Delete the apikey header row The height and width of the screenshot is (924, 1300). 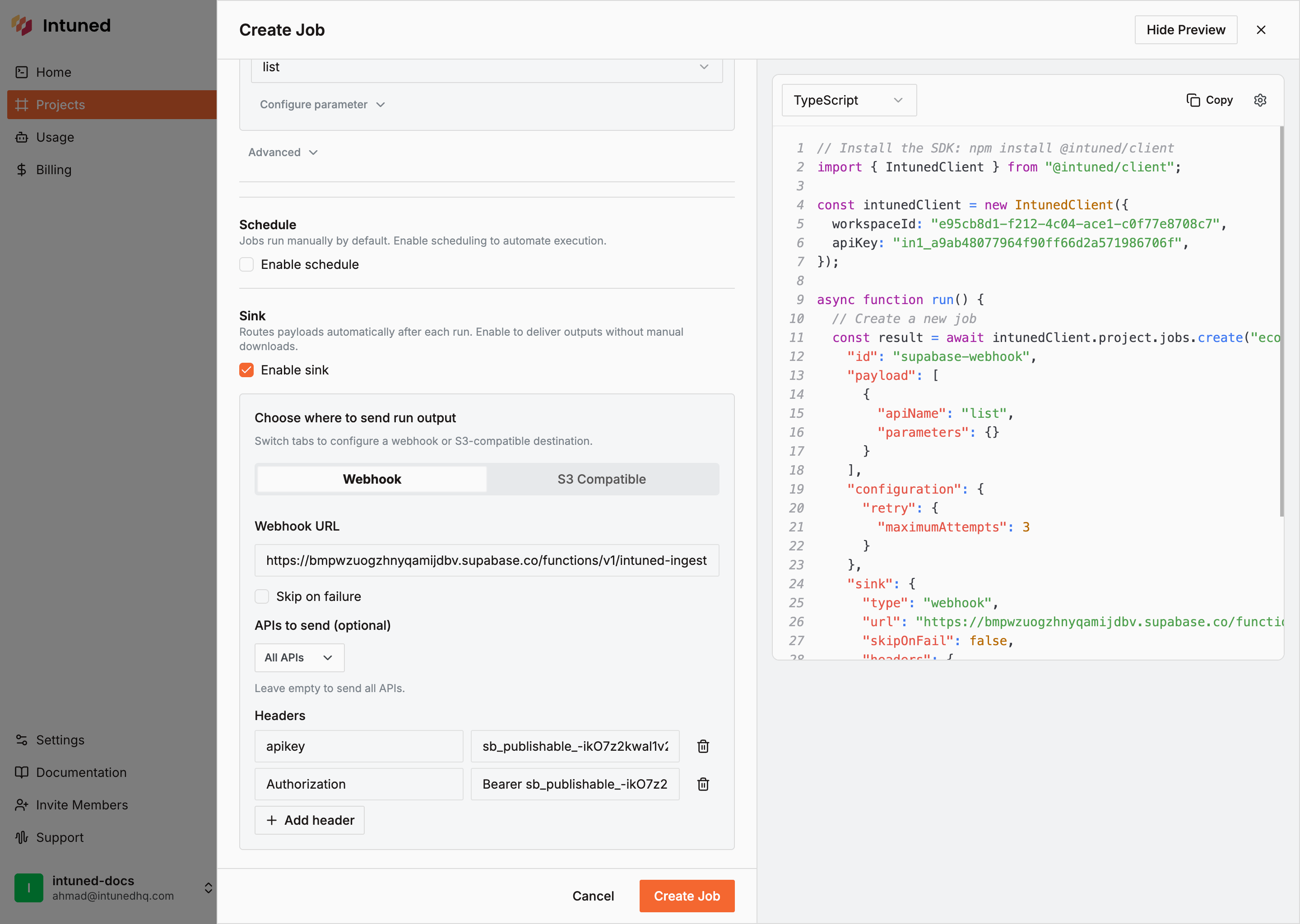pyautogui.click(x=703, y=746)
